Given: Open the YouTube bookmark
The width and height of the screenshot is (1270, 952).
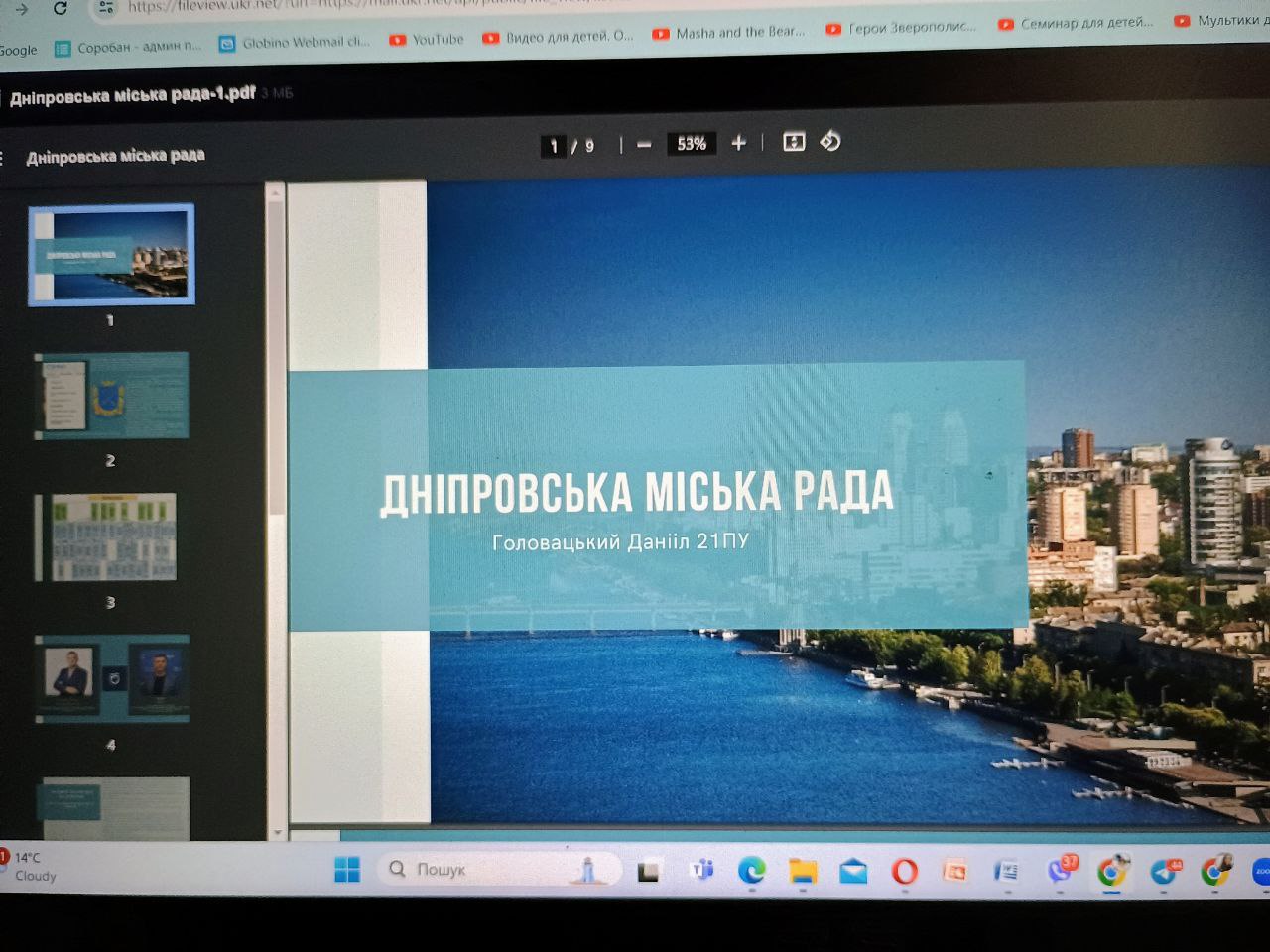Looking at the screenshot, I should pyautogui.click(x=427, y=40).
